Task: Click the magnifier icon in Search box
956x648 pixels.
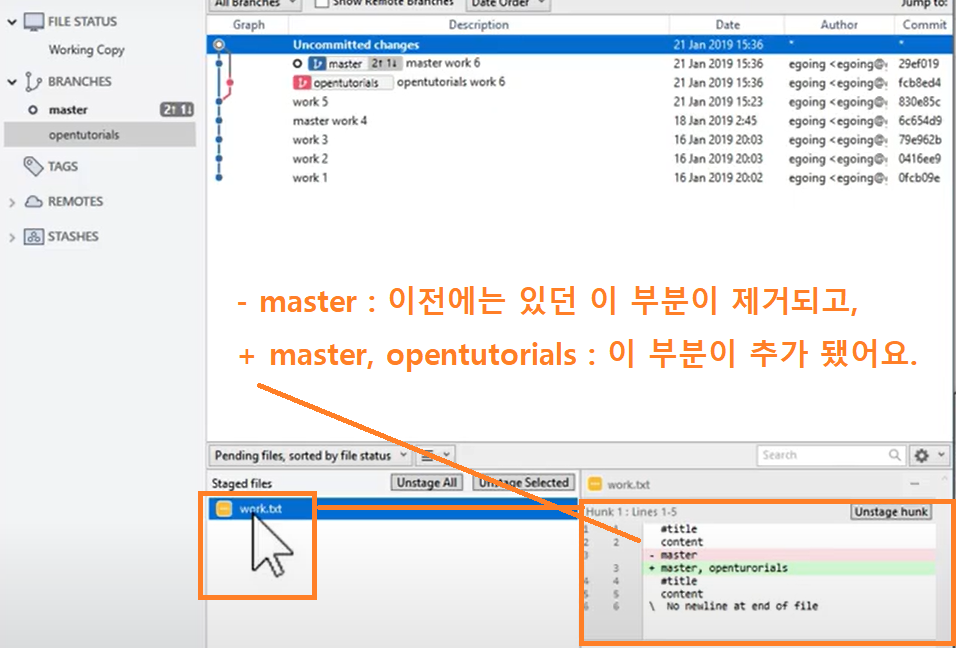Action: click(894, 455)
